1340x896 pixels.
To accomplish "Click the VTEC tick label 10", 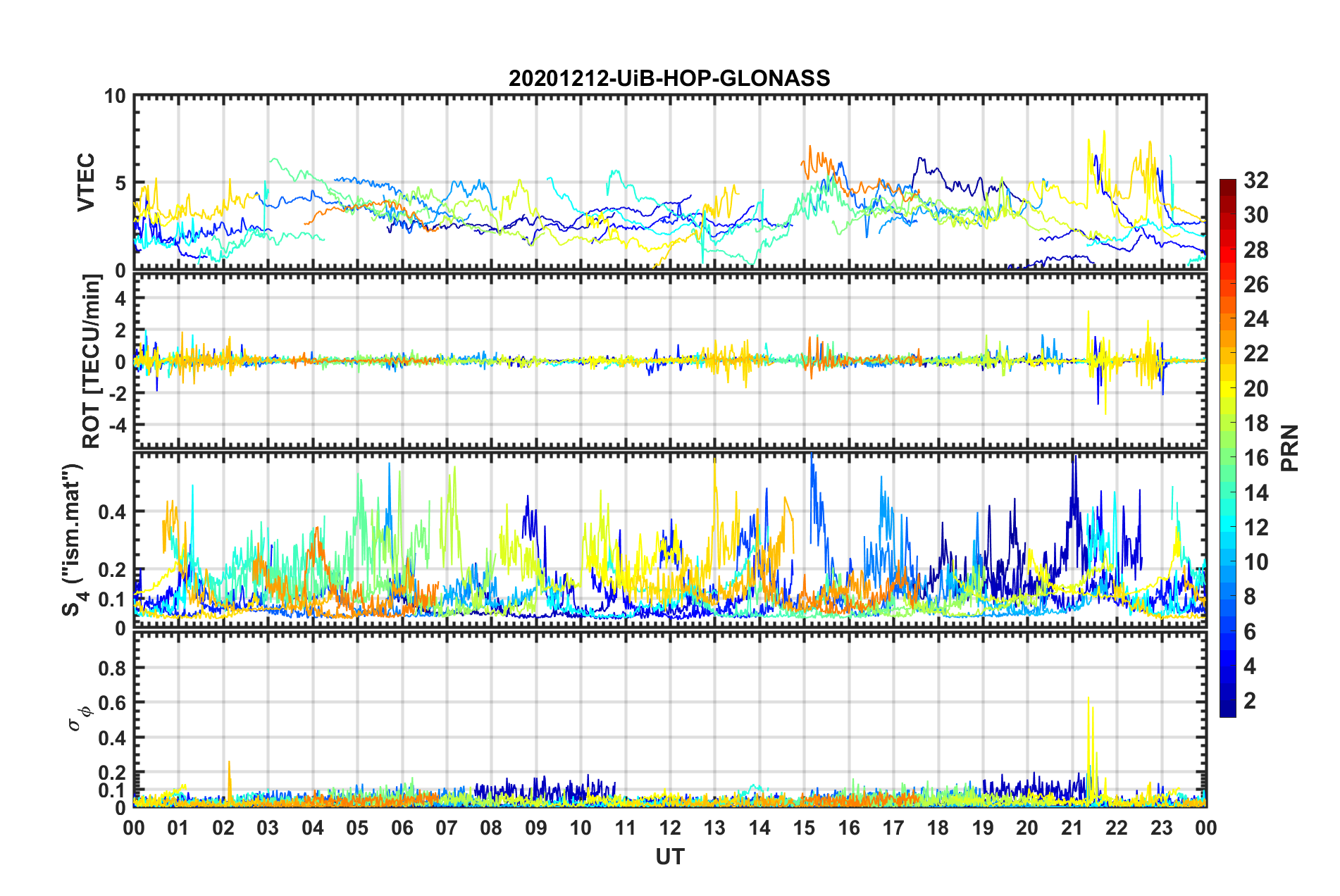I will pos(115,96).
